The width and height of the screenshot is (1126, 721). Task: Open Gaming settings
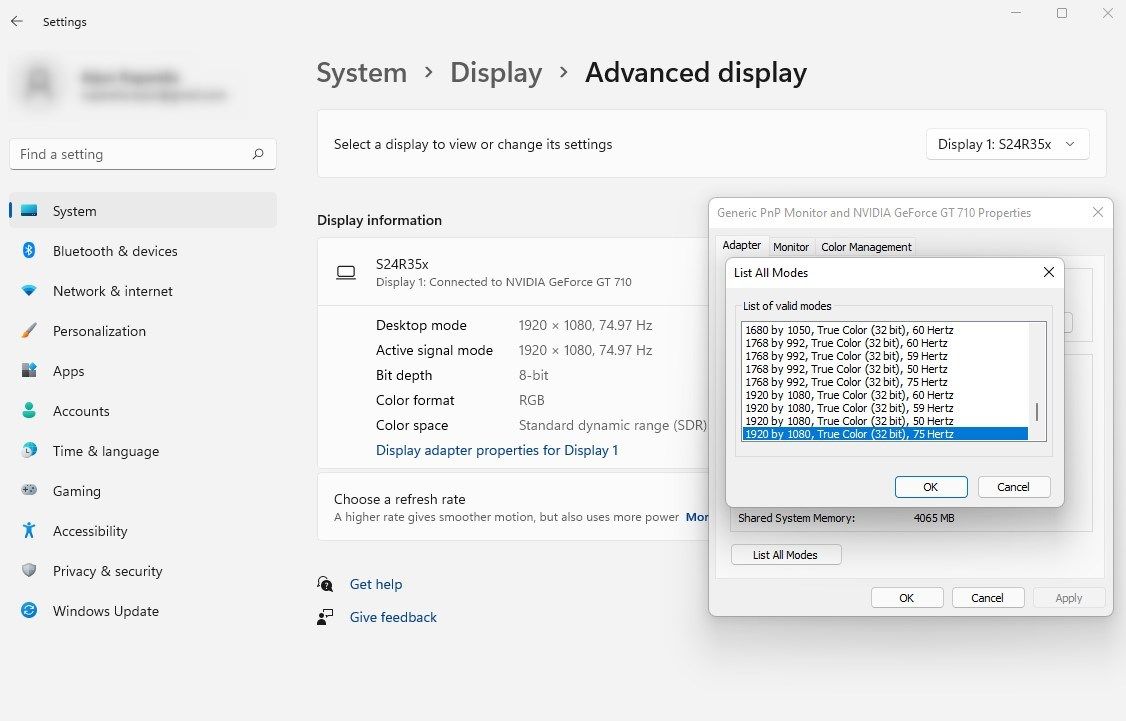[143, 491]
